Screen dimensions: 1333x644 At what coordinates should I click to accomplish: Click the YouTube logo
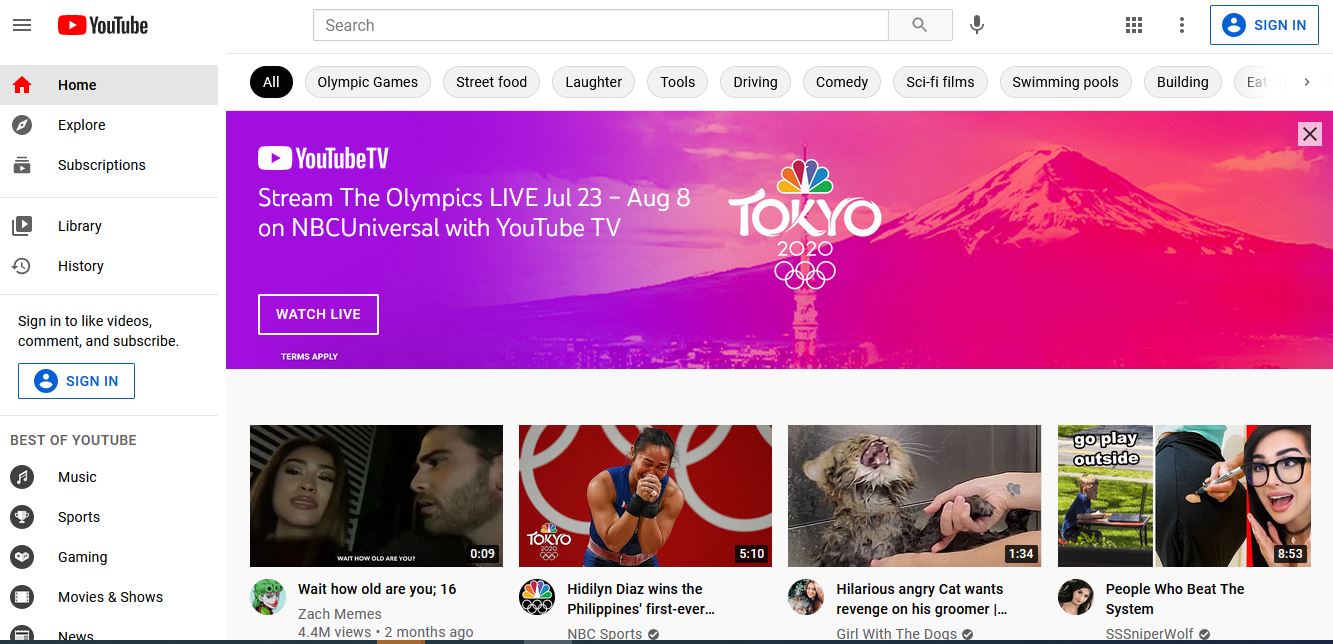tap(103, 25)
